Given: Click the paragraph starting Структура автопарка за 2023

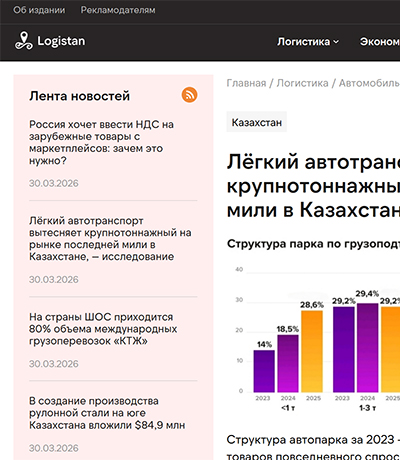Looking at the screenshot, I should pyautogui.click(x=313, y=447).
